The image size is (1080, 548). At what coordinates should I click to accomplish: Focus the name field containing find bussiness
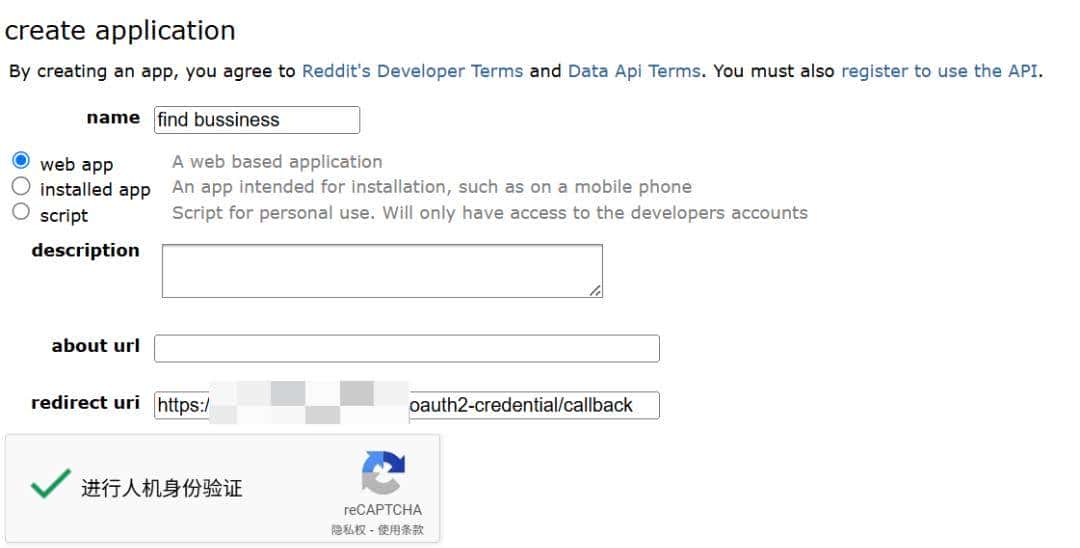coord(256,120)
